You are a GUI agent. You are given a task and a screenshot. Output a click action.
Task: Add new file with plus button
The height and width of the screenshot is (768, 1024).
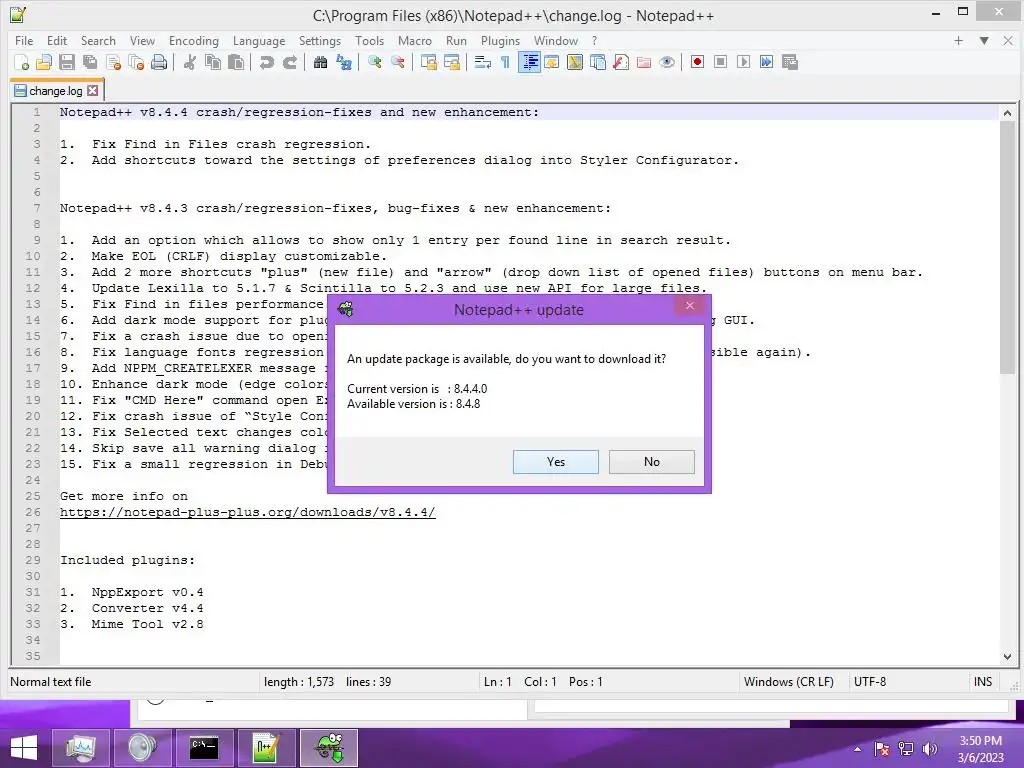pos(958,40)
